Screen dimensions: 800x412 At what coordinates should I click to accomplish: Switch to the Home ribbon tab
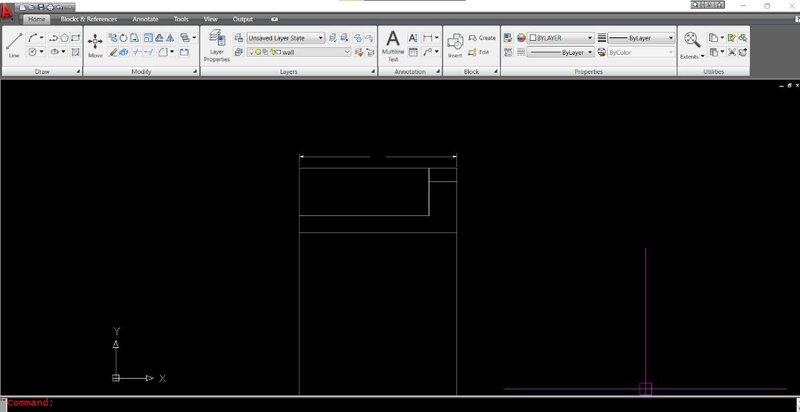tap(36, 19)
